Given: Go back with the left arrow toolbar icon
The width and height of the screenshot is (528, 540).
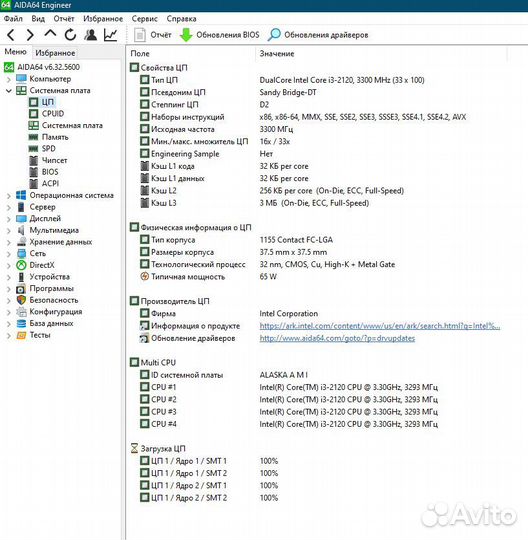Looking at the screenshot, I should pyautogui.click(x=11, y=35).
